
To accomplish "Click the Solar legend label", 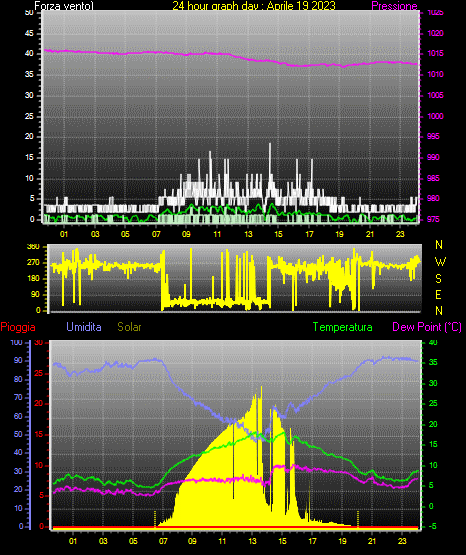I will tap(129, 327).
